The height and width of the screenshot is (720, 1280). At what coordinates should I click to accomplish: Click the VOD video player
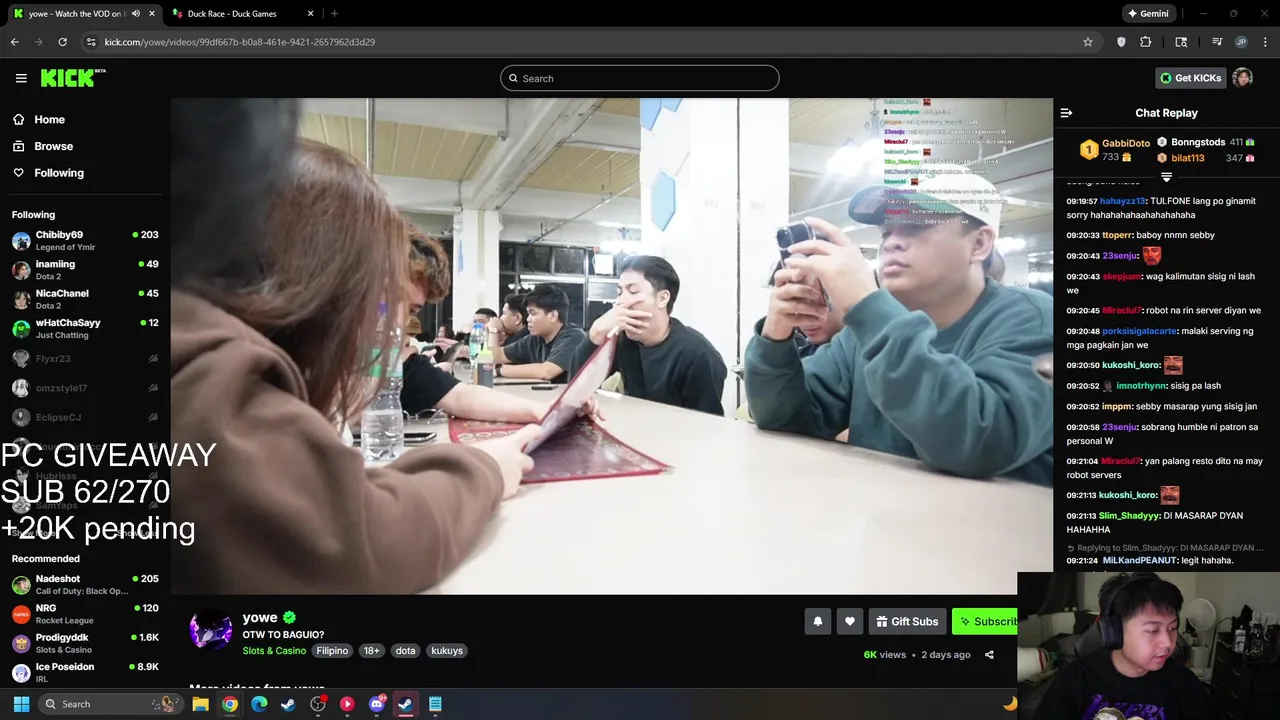[611, 346]
